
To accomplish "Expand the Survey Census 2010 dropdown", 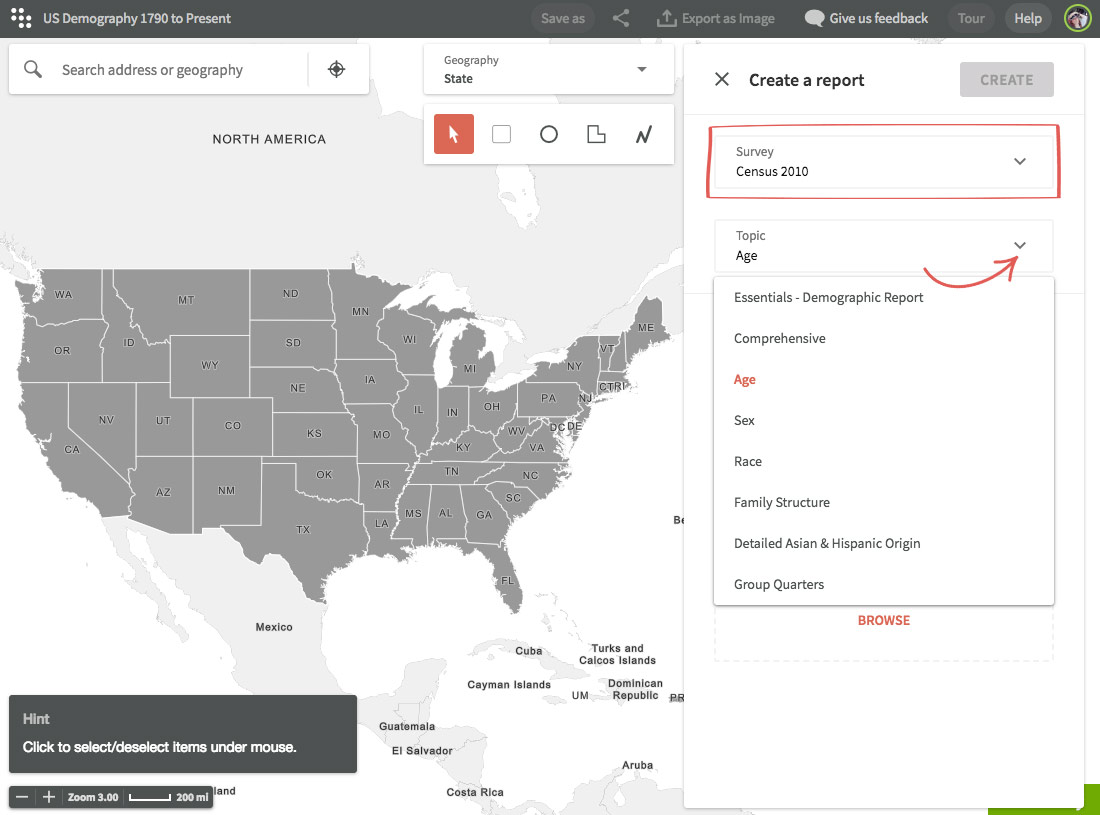I will [x=1019, y=162].
